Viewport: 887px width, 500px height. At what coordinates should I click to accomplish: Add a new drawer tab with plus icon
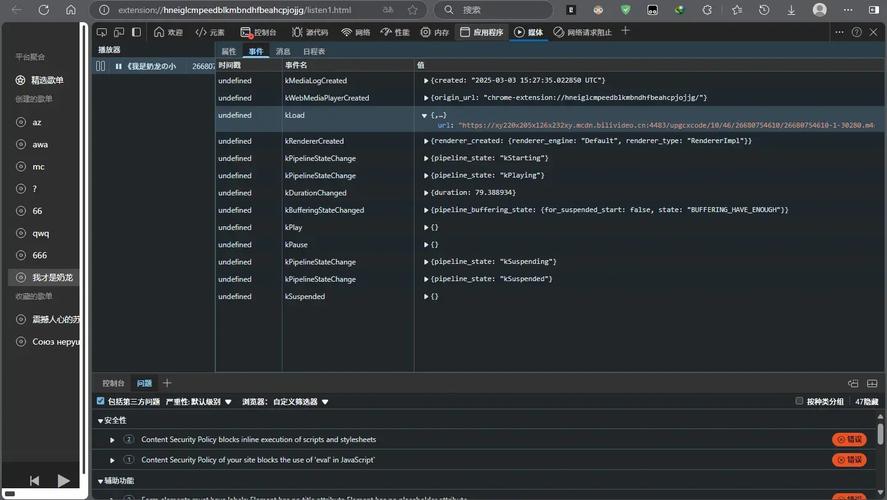pos(167,383)
